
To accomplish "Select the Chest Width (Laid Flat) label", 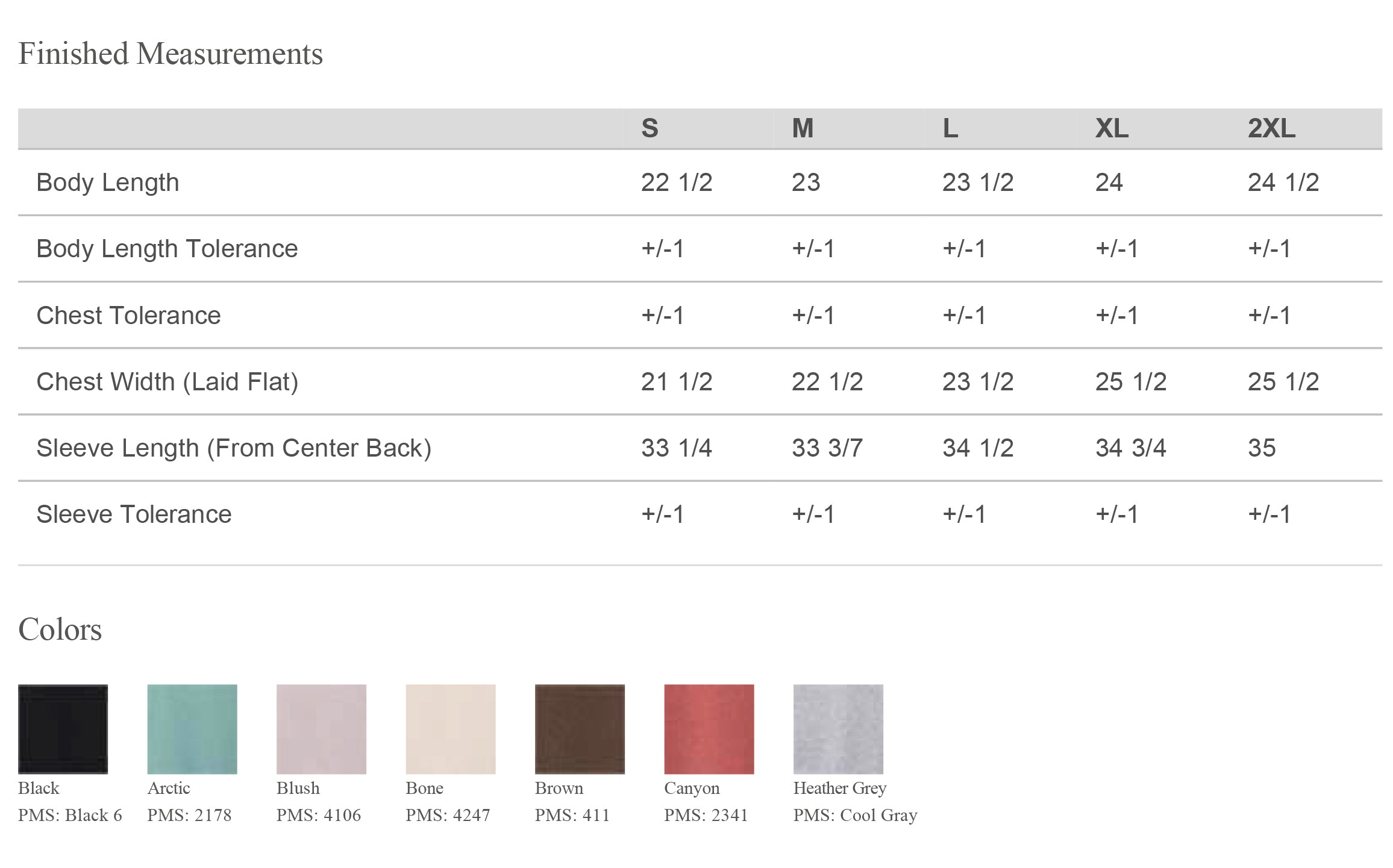I will click(x=167, y=382).
